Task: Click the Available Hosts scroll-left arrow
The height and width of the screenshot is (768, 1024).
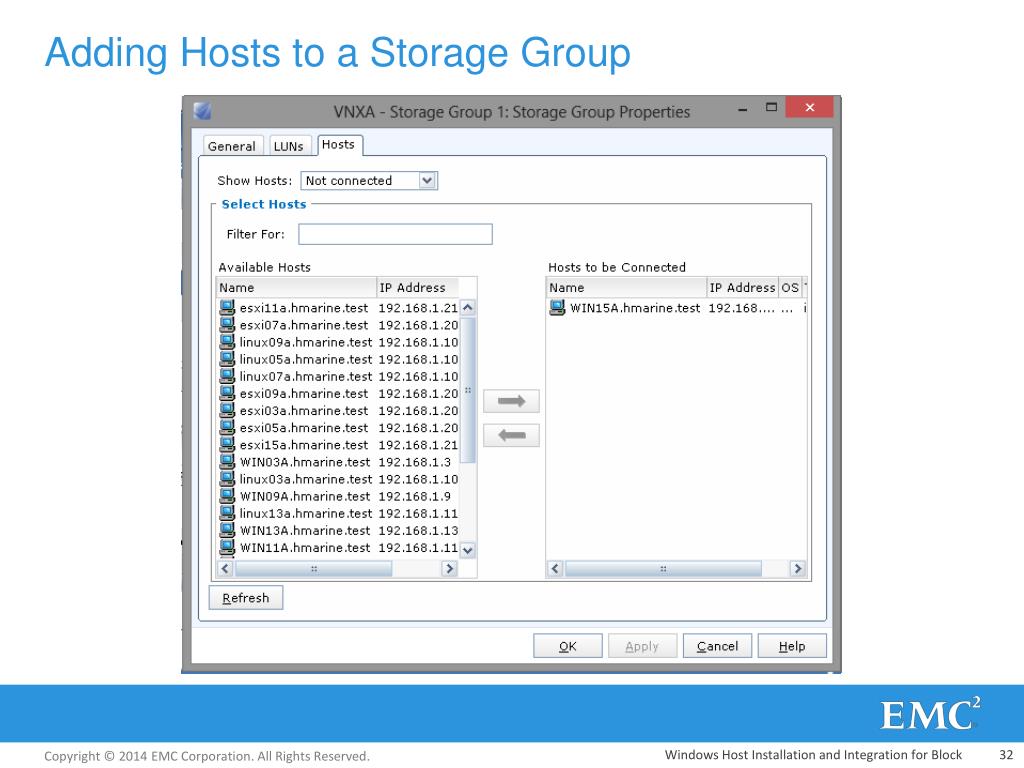Action: (x=225, y=568)
